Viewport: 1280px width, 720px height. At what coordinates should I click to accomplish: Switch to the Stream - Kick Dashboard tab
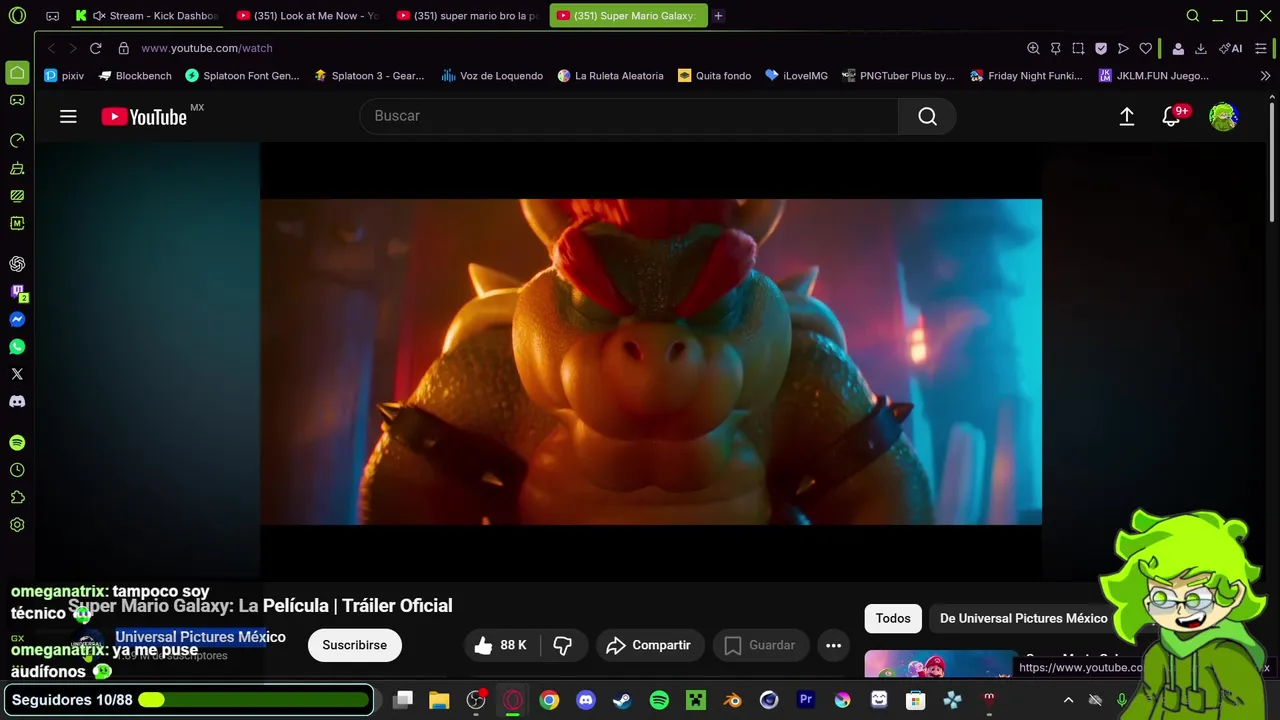(148, 16)
